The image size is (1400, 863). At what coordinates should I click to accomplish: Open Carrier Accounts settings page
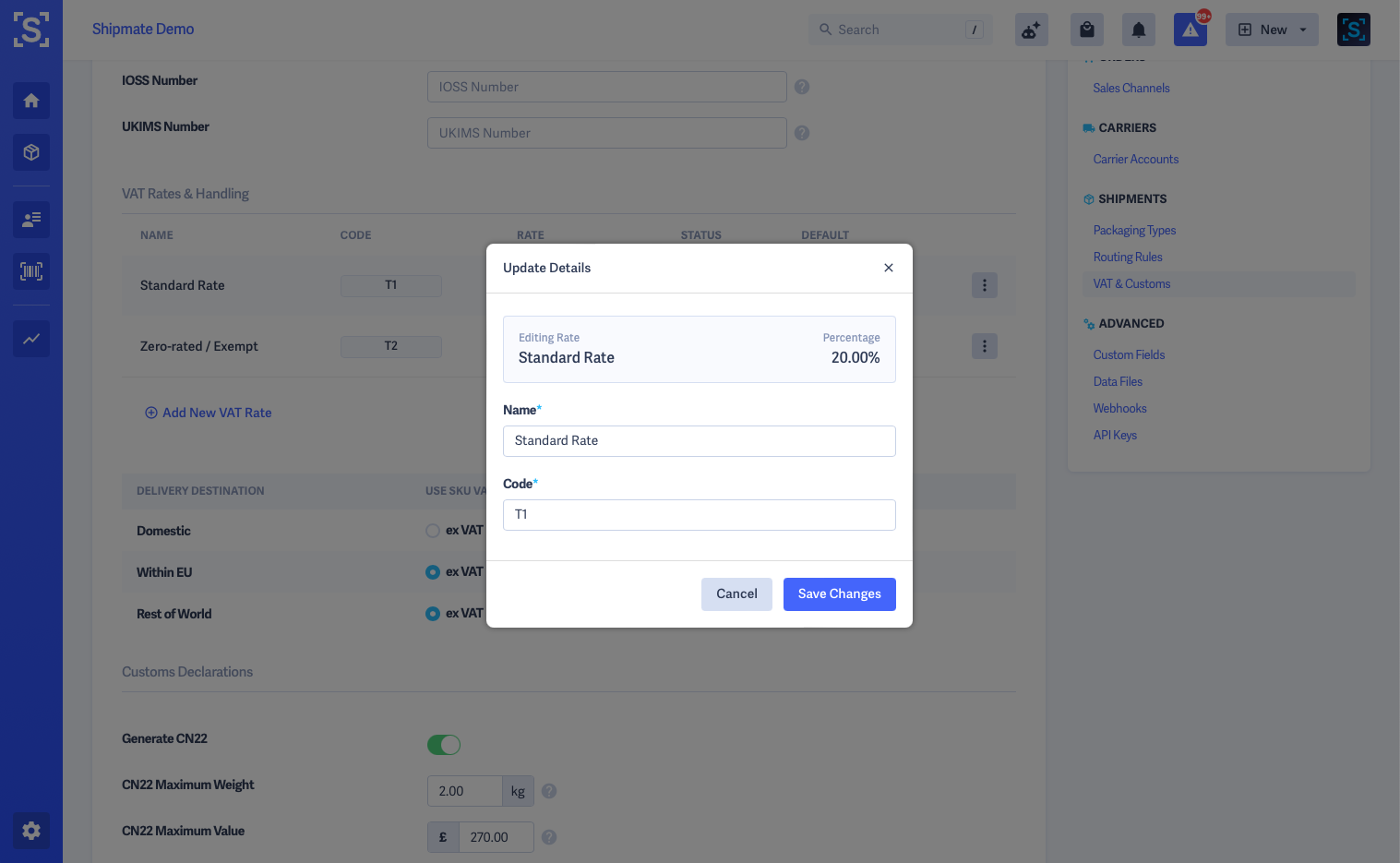click(x=1136, y=160)
